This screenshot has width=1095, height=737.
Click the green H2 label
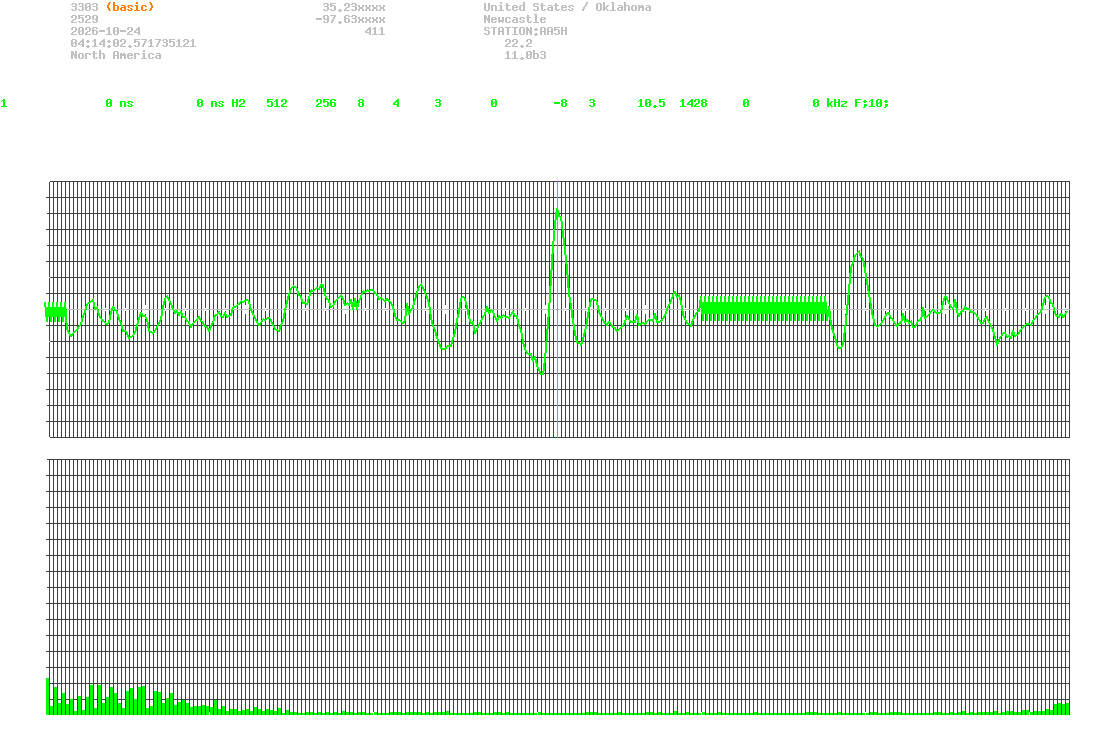(x=238, y=103)
